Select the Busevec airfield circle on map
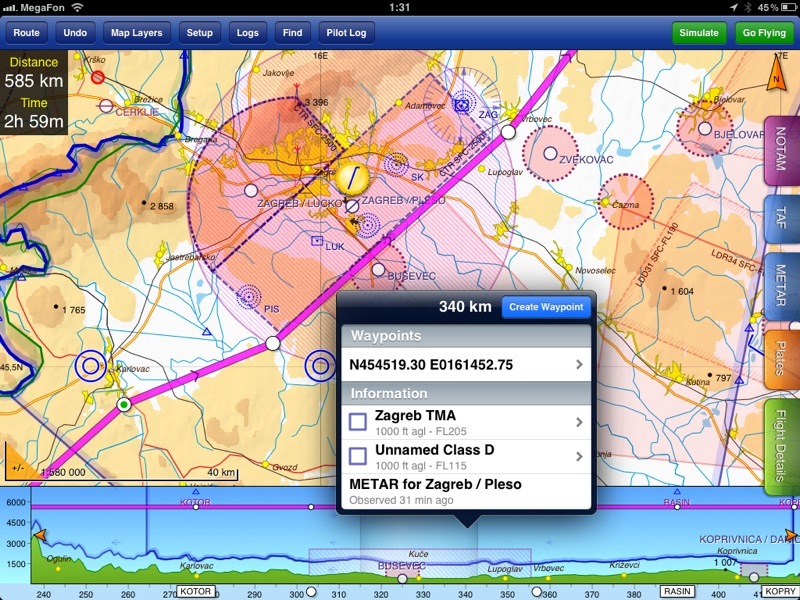This screenshot has height=600, width=800. pos(378,269)
